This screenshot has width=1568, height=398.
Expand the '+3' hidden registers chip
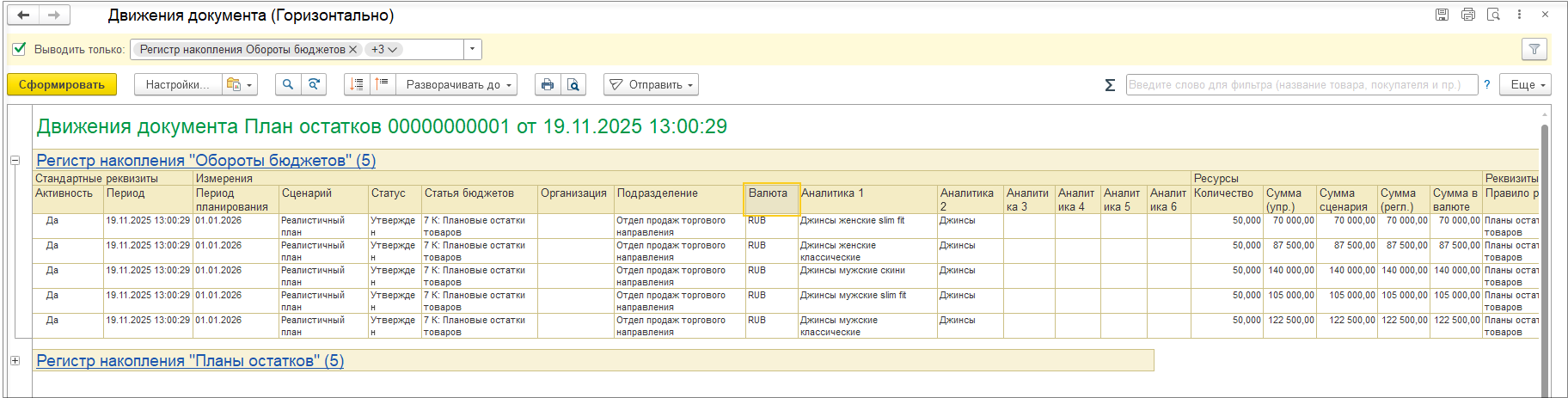[x=383, y=49]
